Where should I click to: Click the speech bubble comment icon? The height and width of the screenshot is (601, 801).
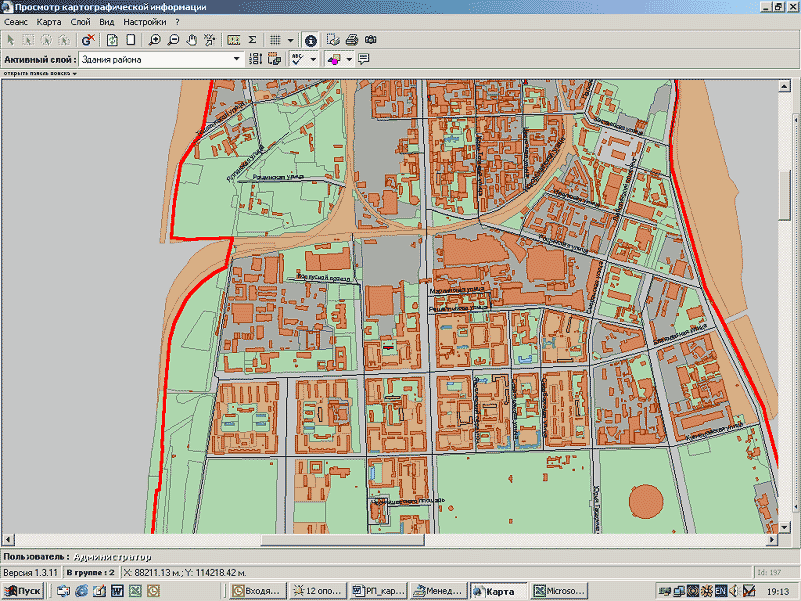364,59
